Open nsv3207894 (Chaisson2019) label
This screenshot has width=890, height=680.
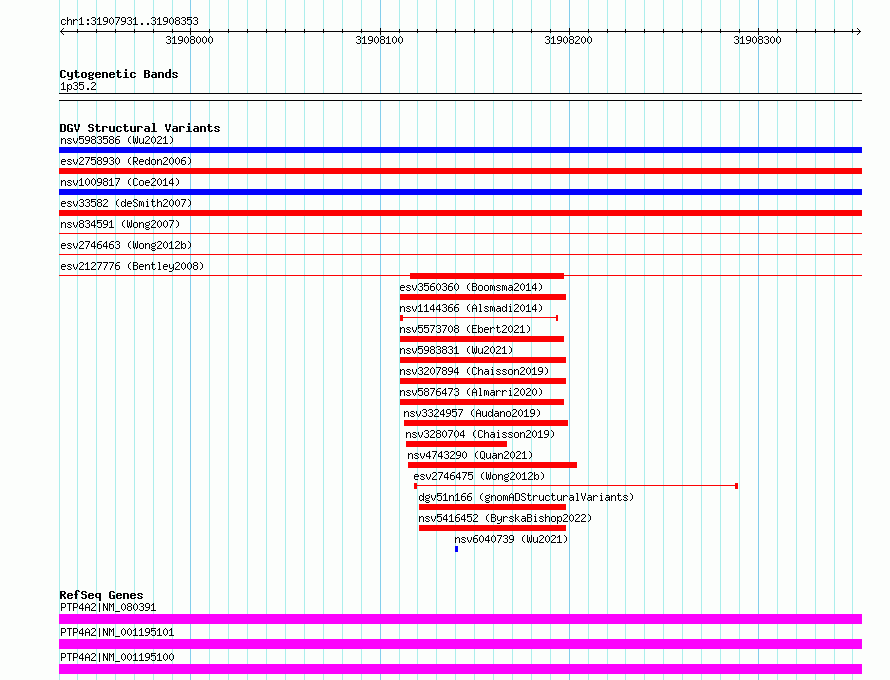[475, 371]
